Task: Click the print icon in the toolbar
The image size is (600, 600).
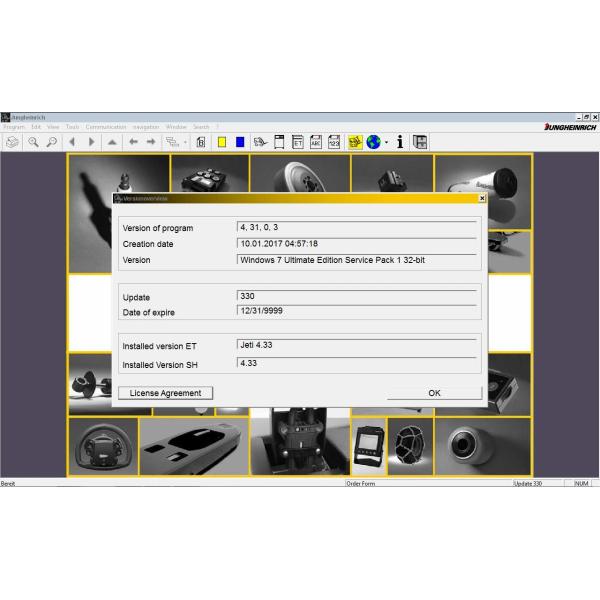Action: (x=12, y=142)
